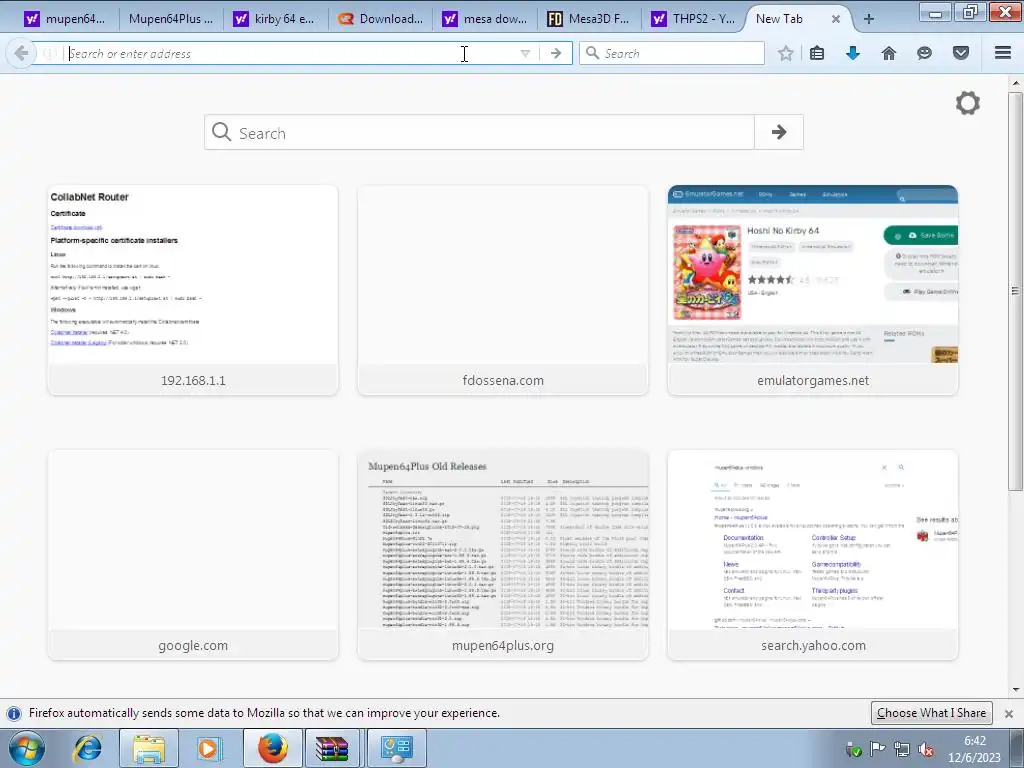Switch to the mupen64 Yahoo tab
This screenshot has width=1024, height=768.
pyautogui.click(x=65, y=19)
